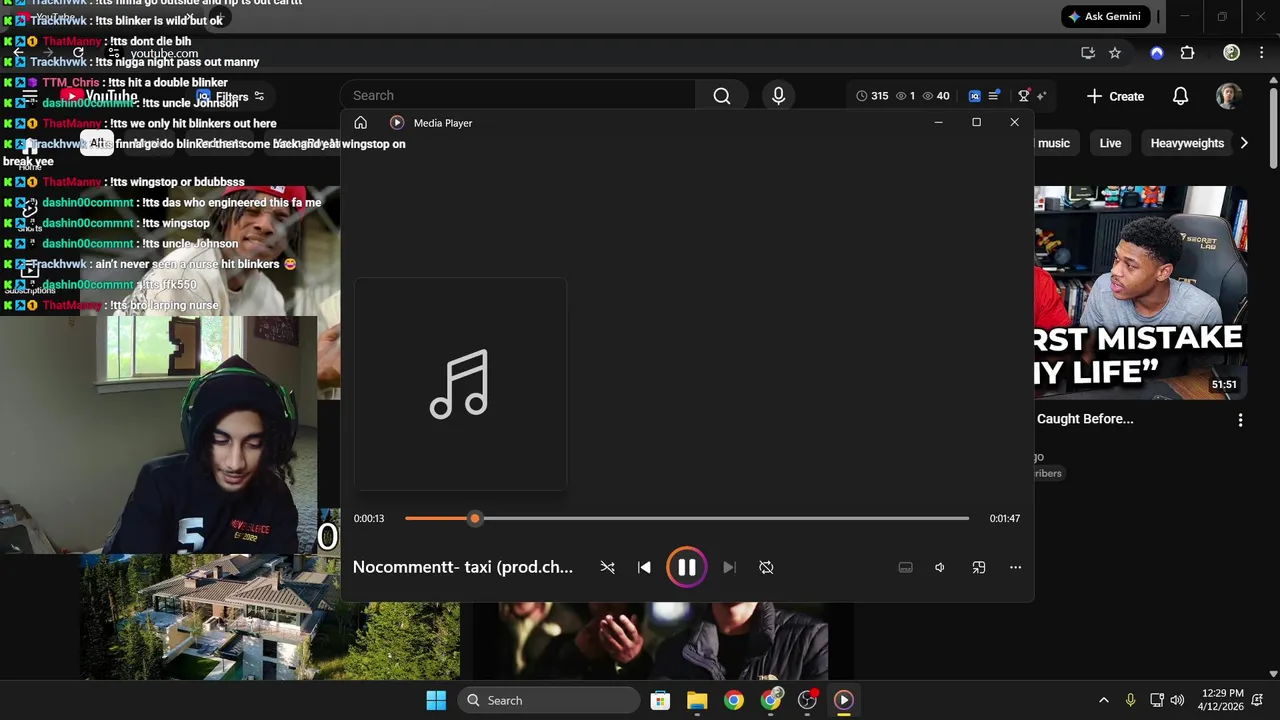Toggle shuffle in Media Player
Screen dimensions: 1280x720
tap(607, 567)
